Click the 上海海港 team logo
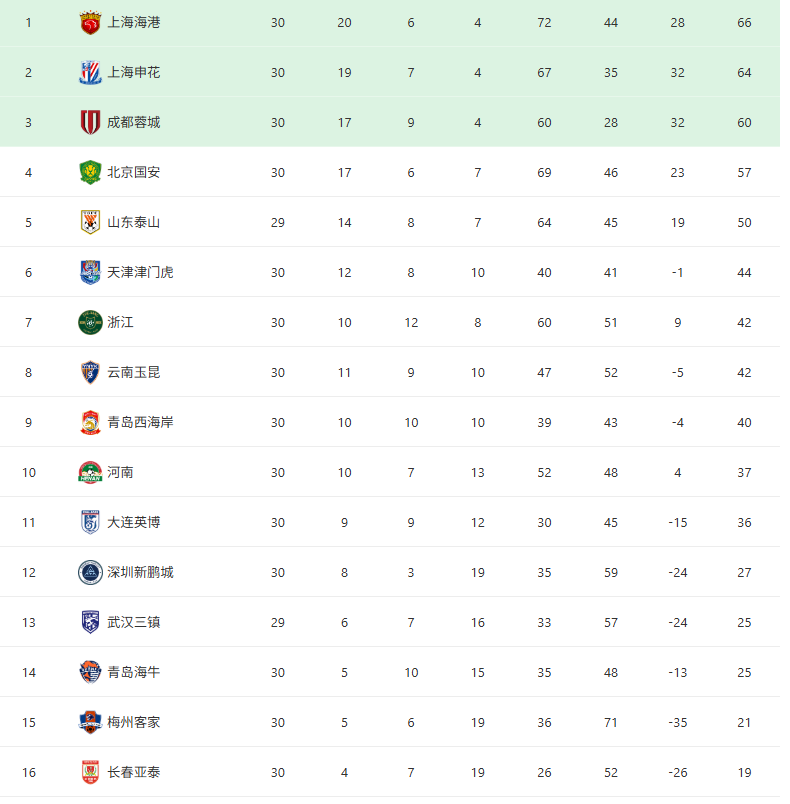 tap(90, 22)
